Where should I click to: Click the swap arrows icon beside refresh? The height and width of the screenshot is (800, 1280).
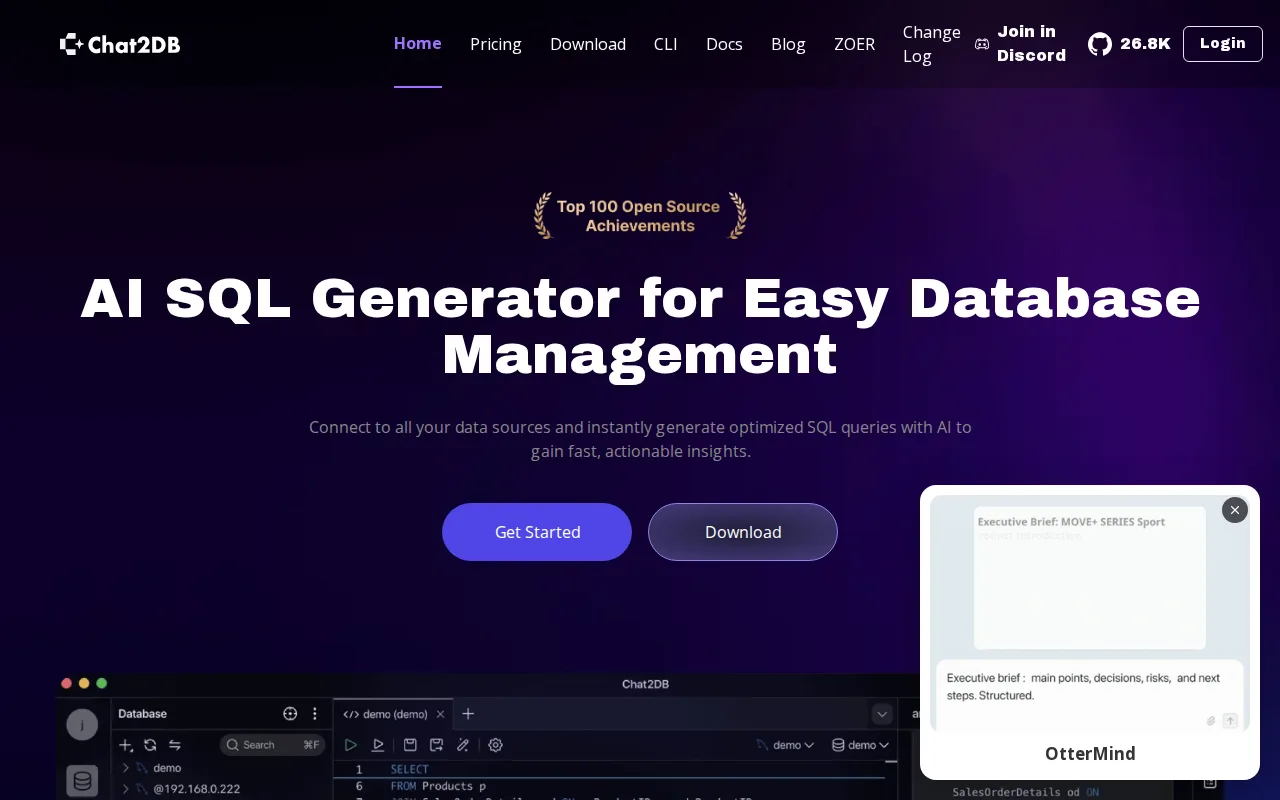click(x=174, y=745)
